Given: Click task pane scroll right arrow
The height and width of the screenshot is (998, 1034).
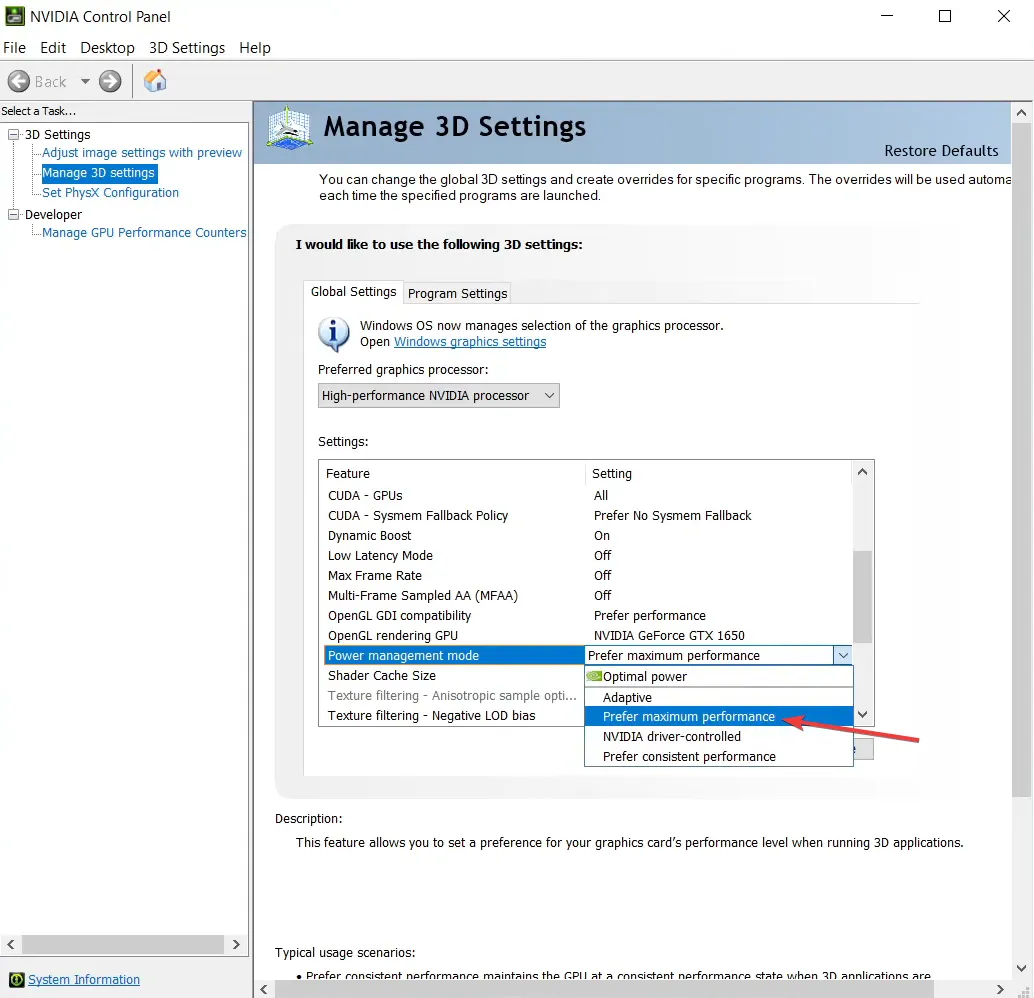Looking at the screenshot, I should click(236, 945).
